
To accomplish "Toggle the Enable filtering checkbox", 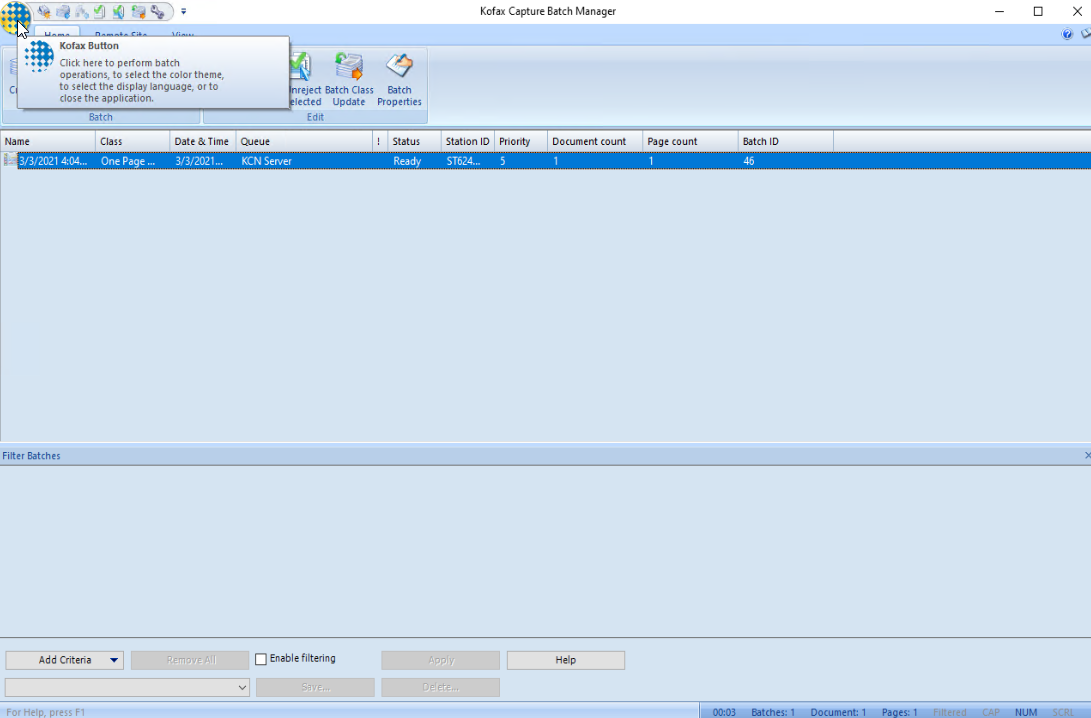I will point(261,659).
